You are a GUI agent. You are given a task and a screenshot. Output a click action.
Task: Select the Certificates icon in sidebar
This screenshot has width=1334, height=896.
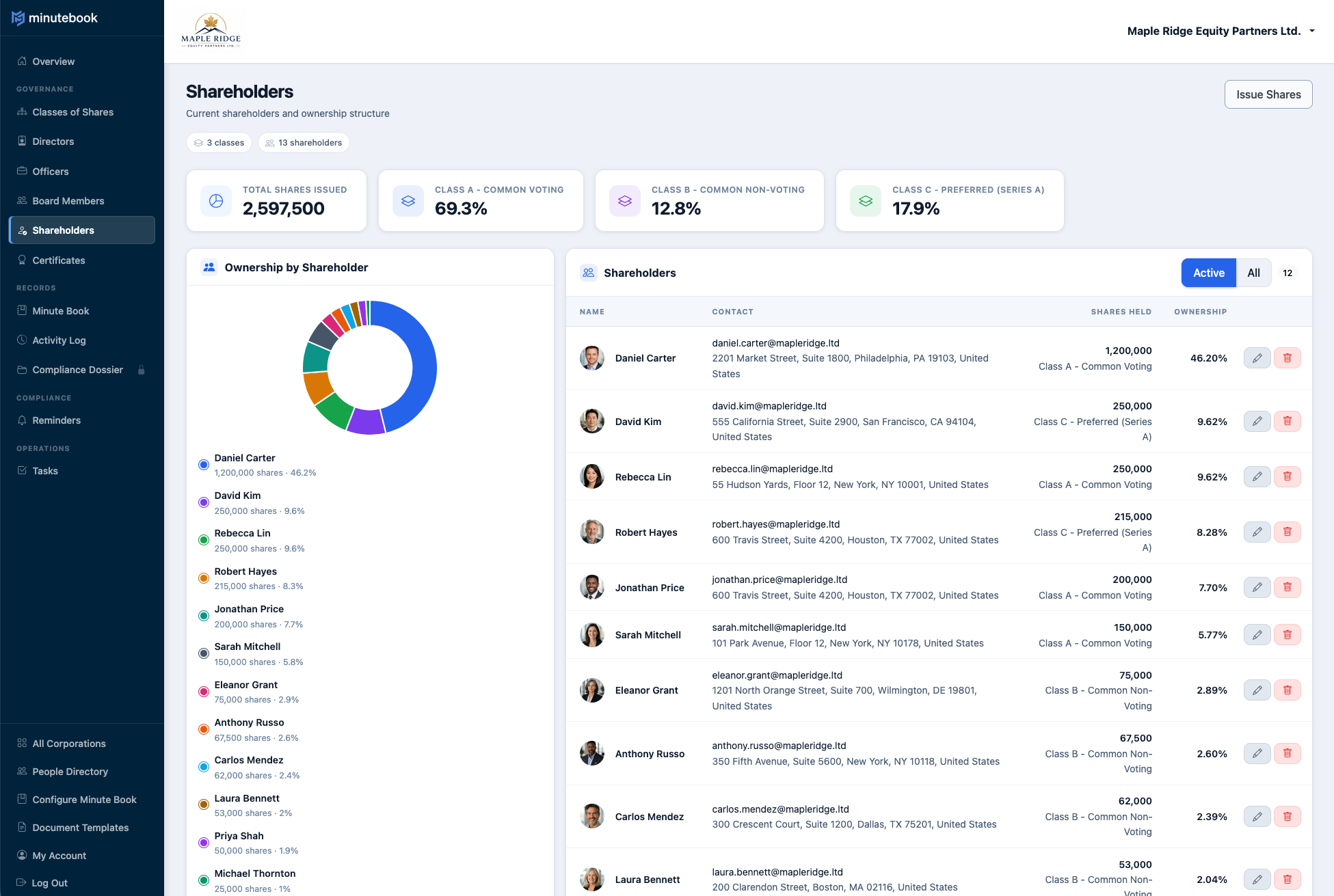tap(23, 260)
